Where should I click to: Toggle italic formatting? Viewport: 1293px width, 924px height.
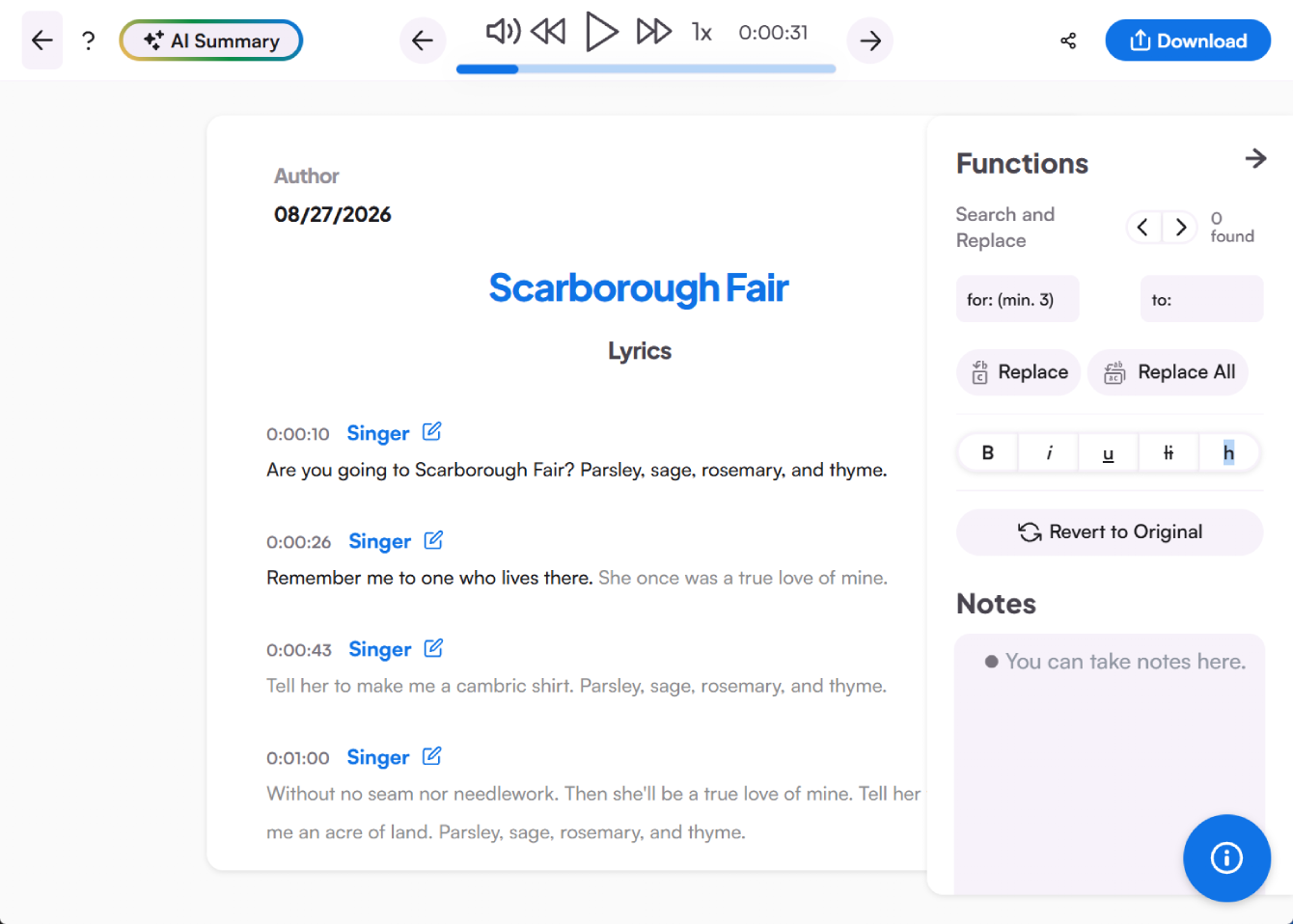pyautogui.click(x=1049, y=452)
